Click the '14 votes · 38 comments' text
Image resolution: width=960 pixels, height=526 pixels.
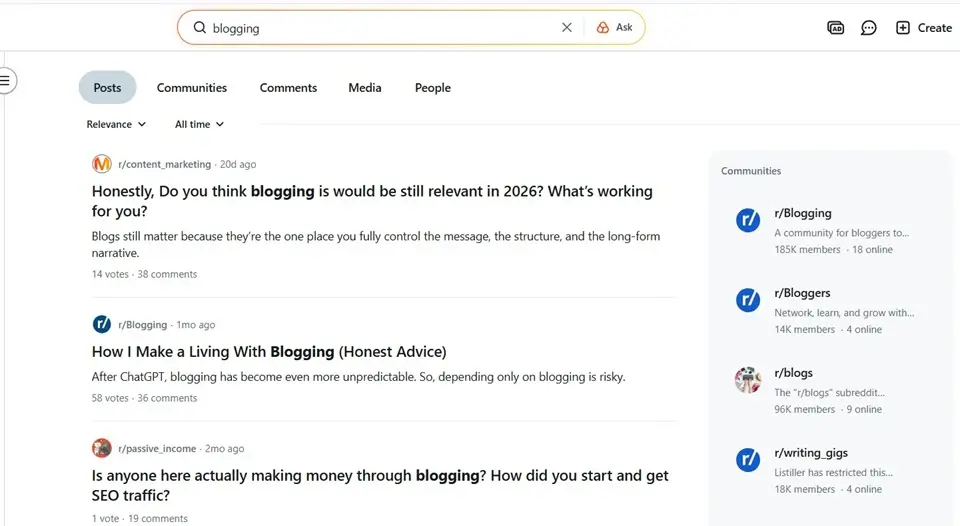pyautogui.click(x=144, y=274)
